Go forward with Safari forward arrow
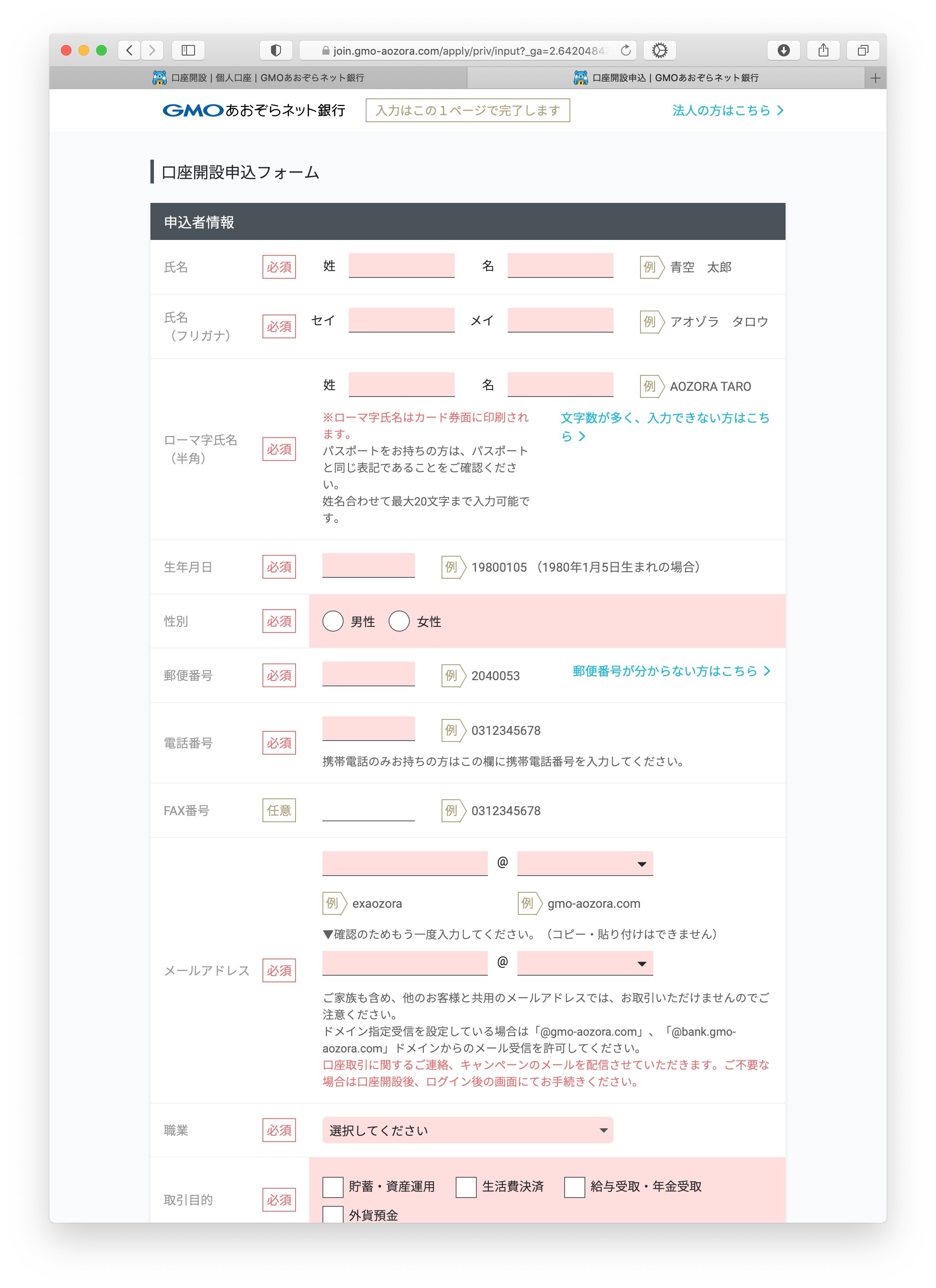 pyautogui.click(x=152, y=50)
